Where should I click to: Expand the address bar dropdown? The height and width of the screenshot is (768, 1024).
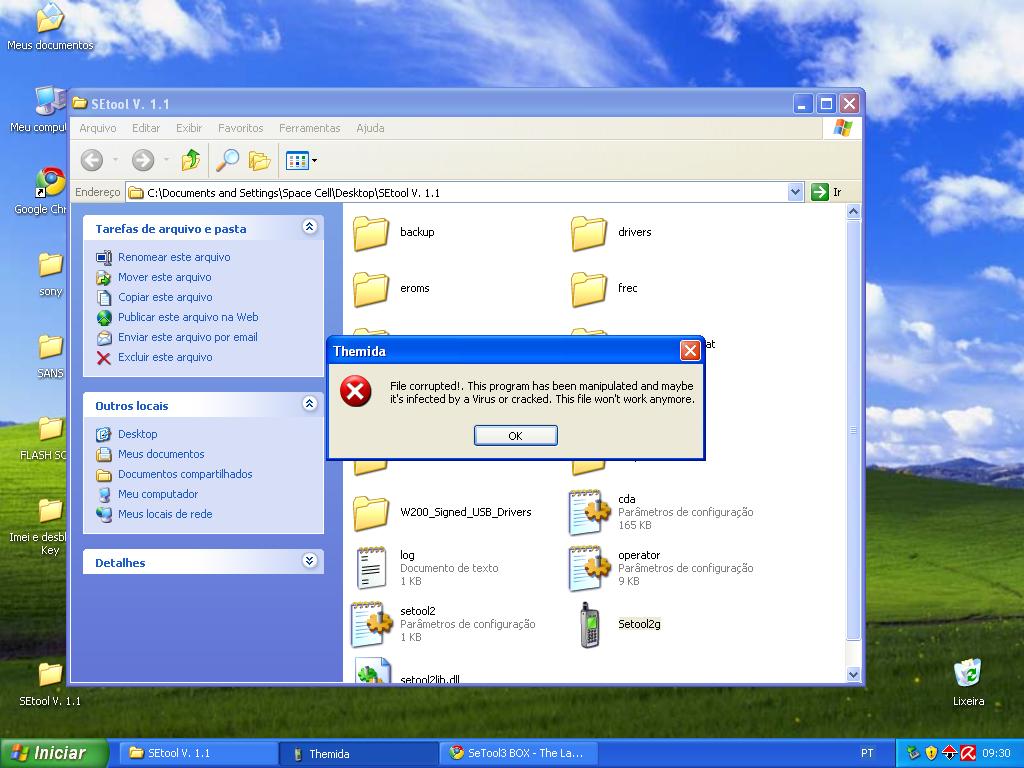(x=795, y=193)
